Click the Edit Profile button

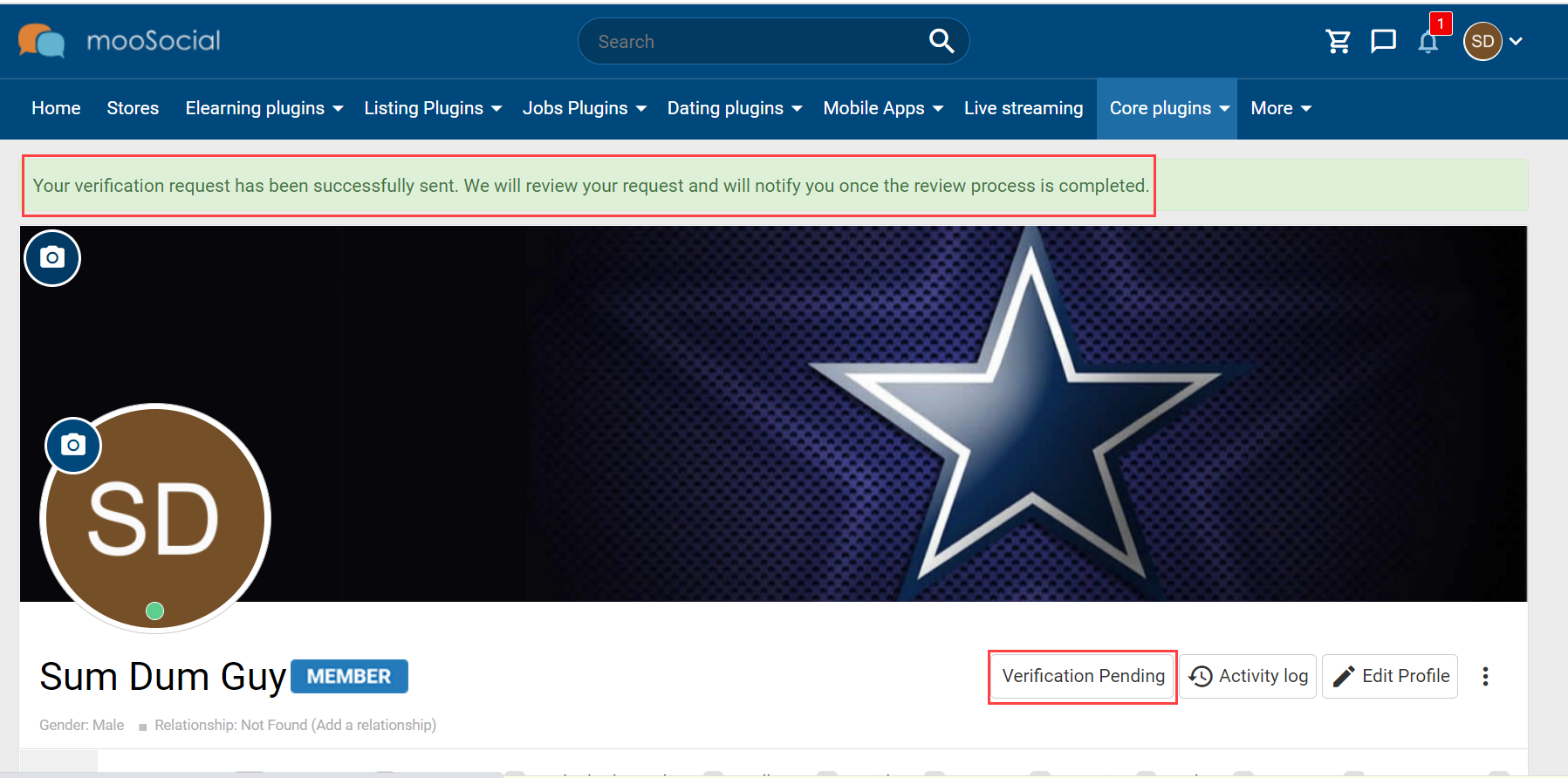(x=1390, y=676)
